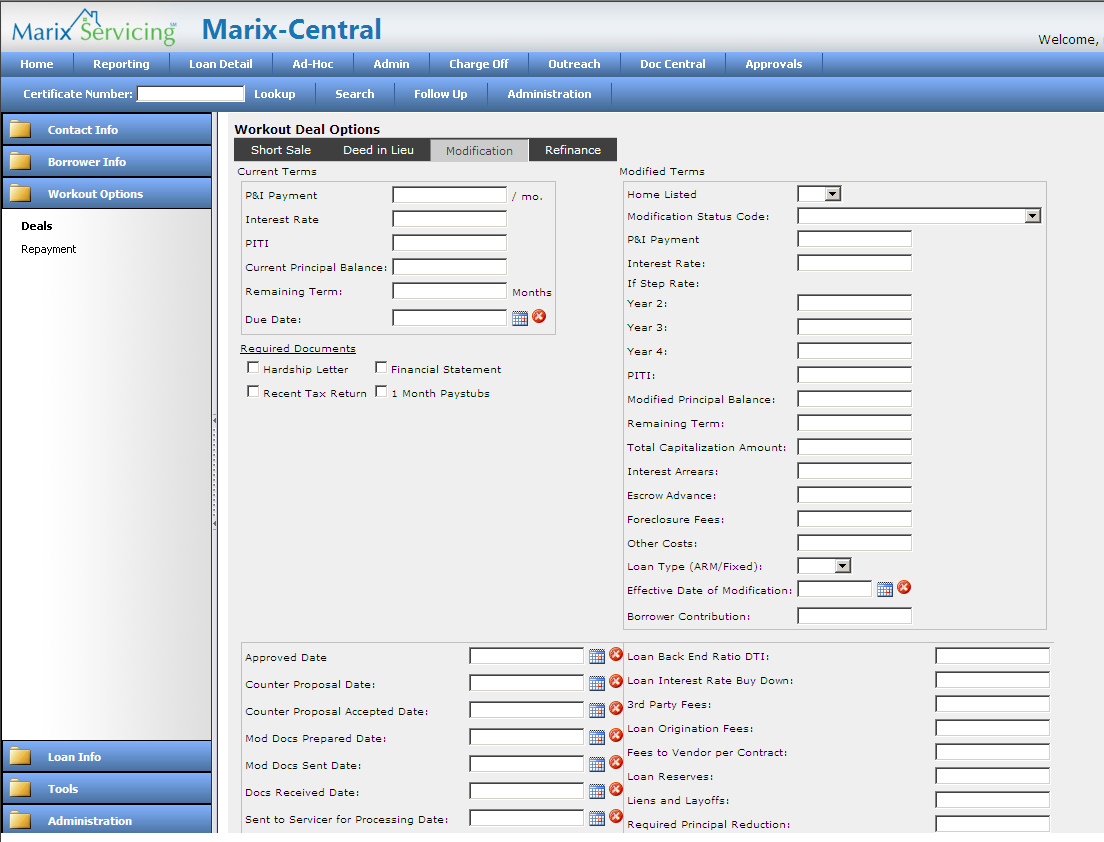Open the Loan Detail menu
This screenshot has height=842, width=1104.
pos(221,64)
